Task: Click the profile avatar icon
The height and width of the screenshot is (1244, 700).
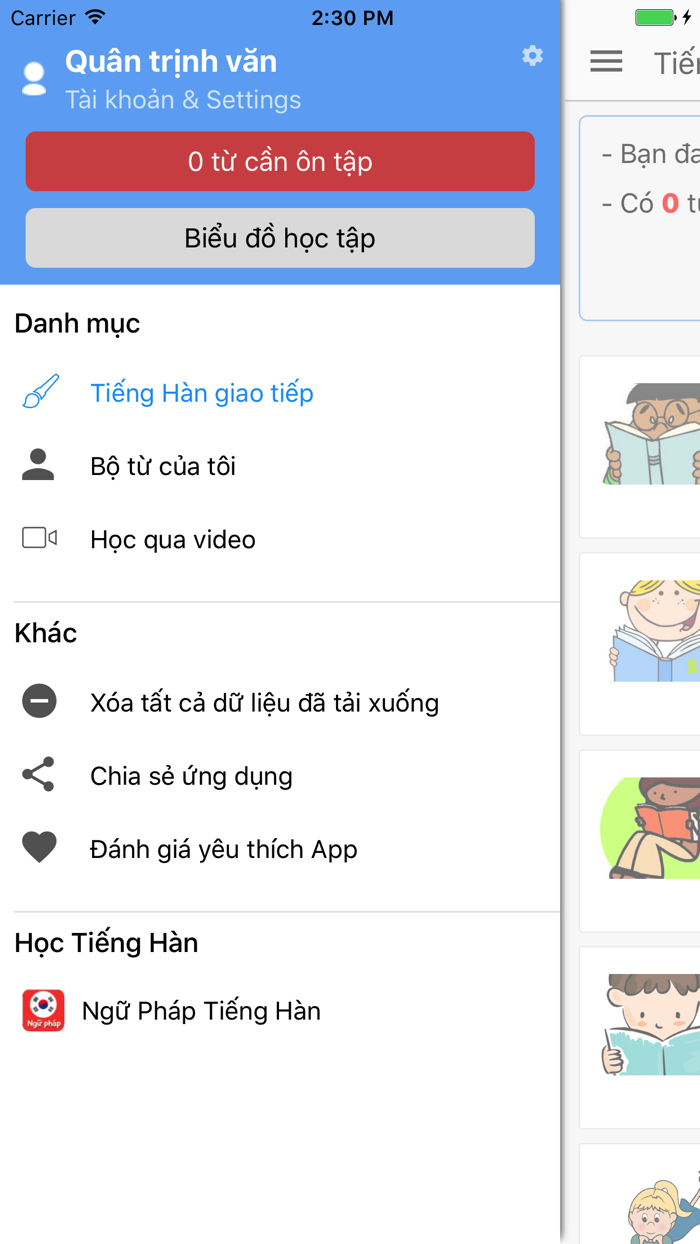Action: pos(33,78)
